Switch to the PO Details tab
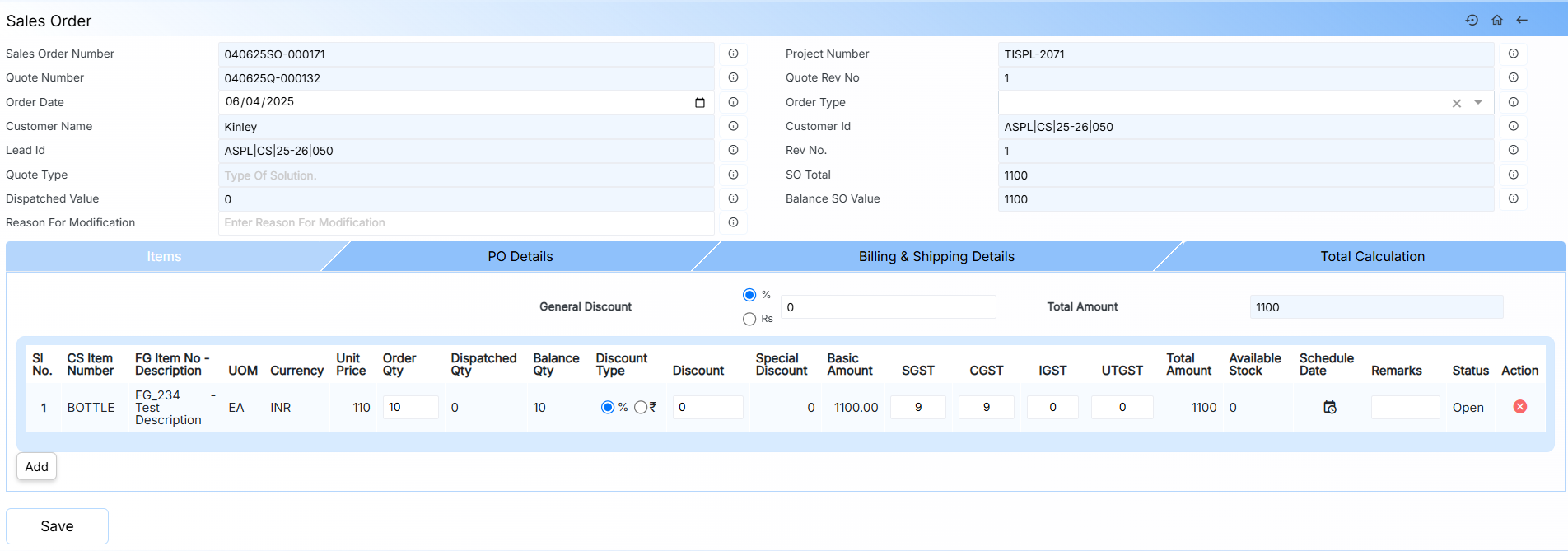Viewport: 1568px width, 551px height. coord(520,257)
